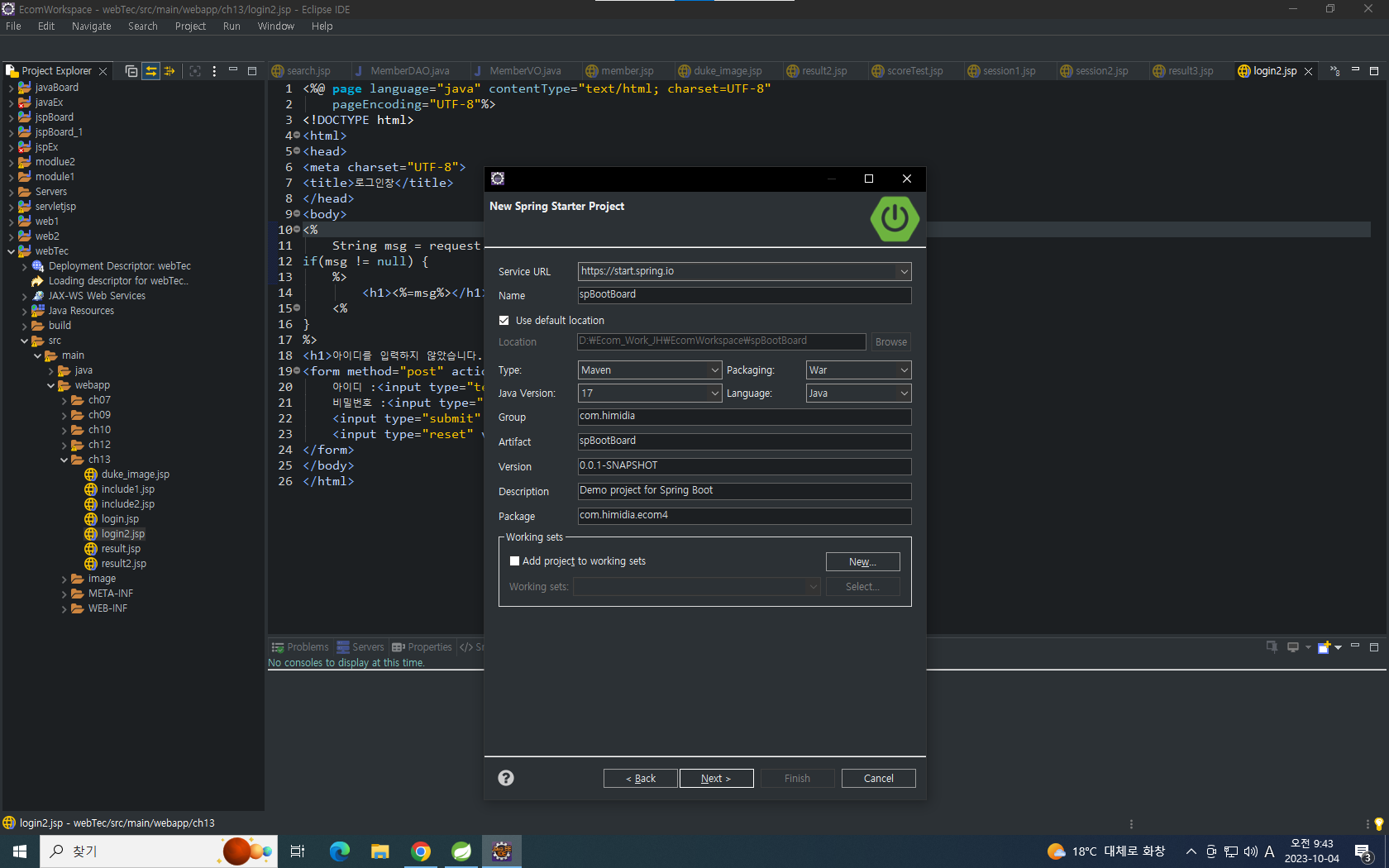Show hidden editor tabs list
This screenshot has height=868, width=1389.
1335,71
